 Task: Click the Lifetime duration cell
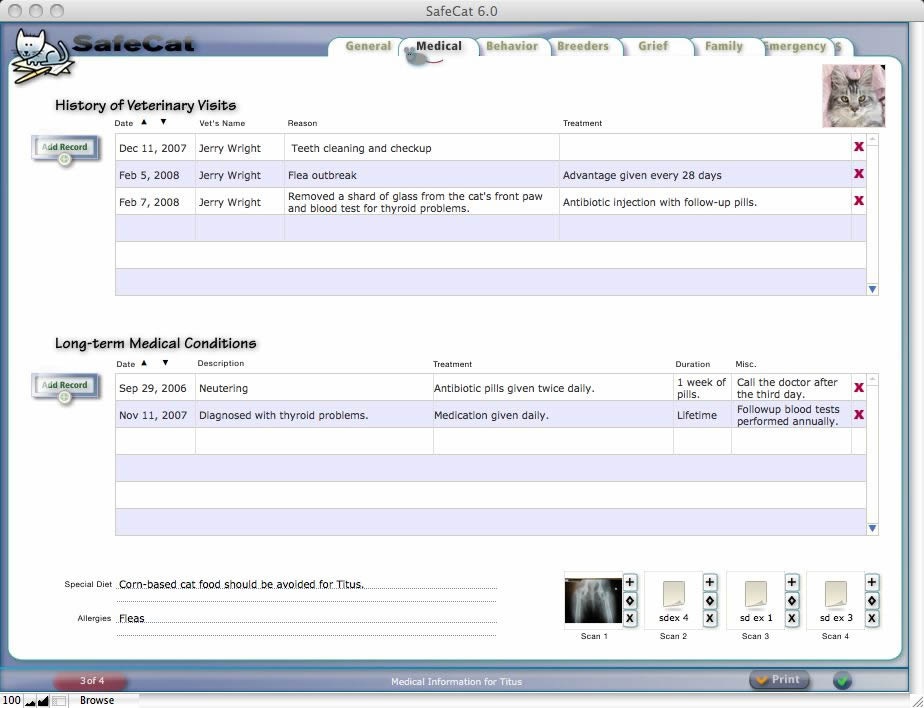point(702,415)
